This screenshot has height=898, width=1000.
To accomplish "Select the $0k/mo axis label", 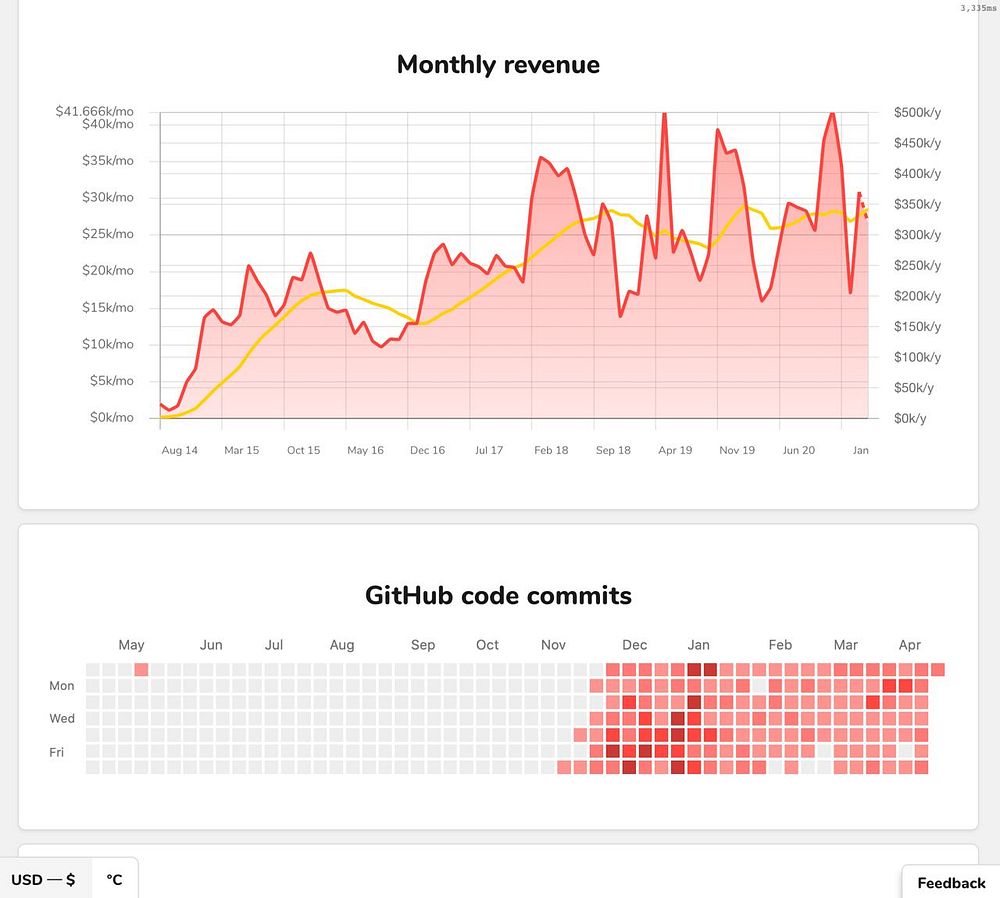I will point(112,418).
